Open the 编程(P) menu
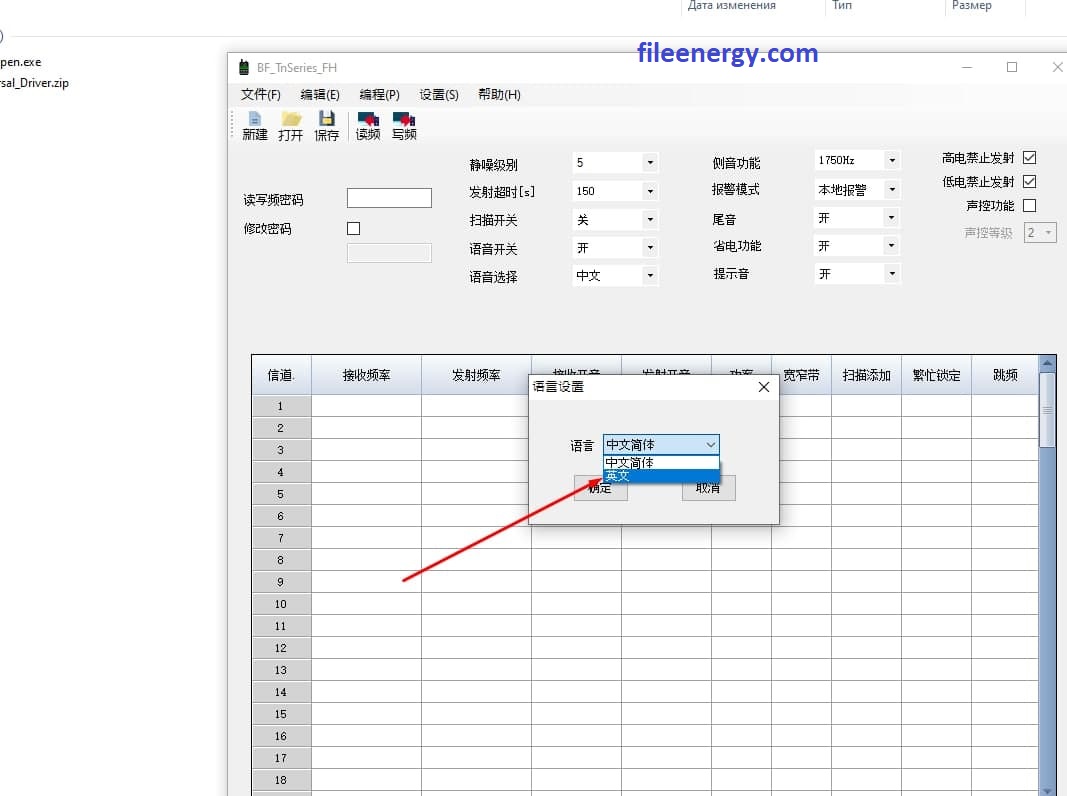Viewport: 1067px width, 796px height. (379, 95)
